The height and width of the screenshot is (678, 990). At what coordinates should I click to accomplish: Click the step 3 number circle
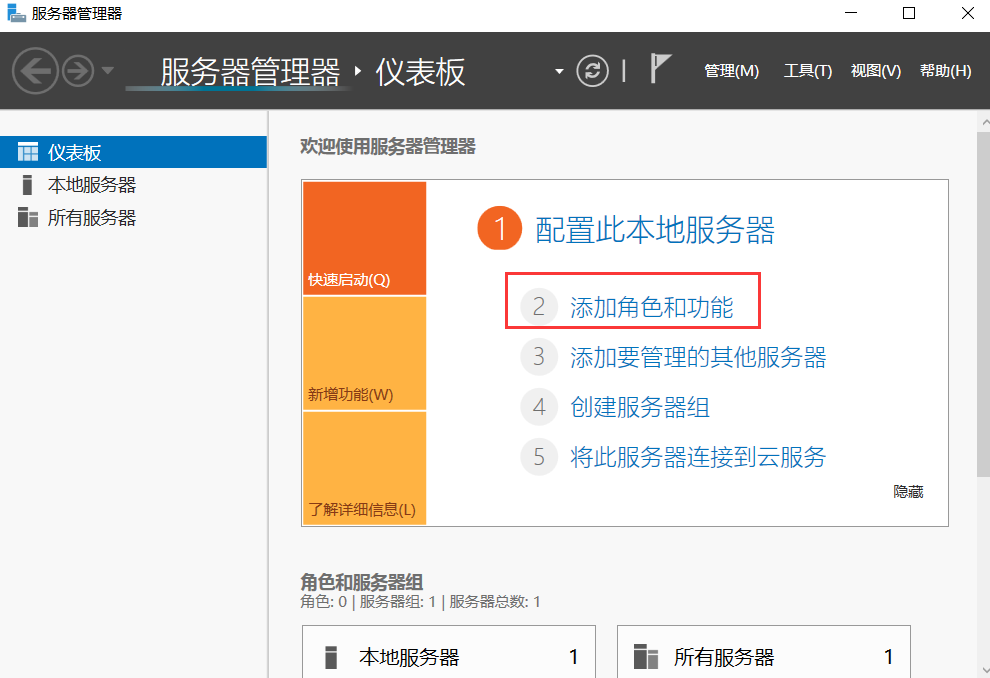(x=539, y=357)
